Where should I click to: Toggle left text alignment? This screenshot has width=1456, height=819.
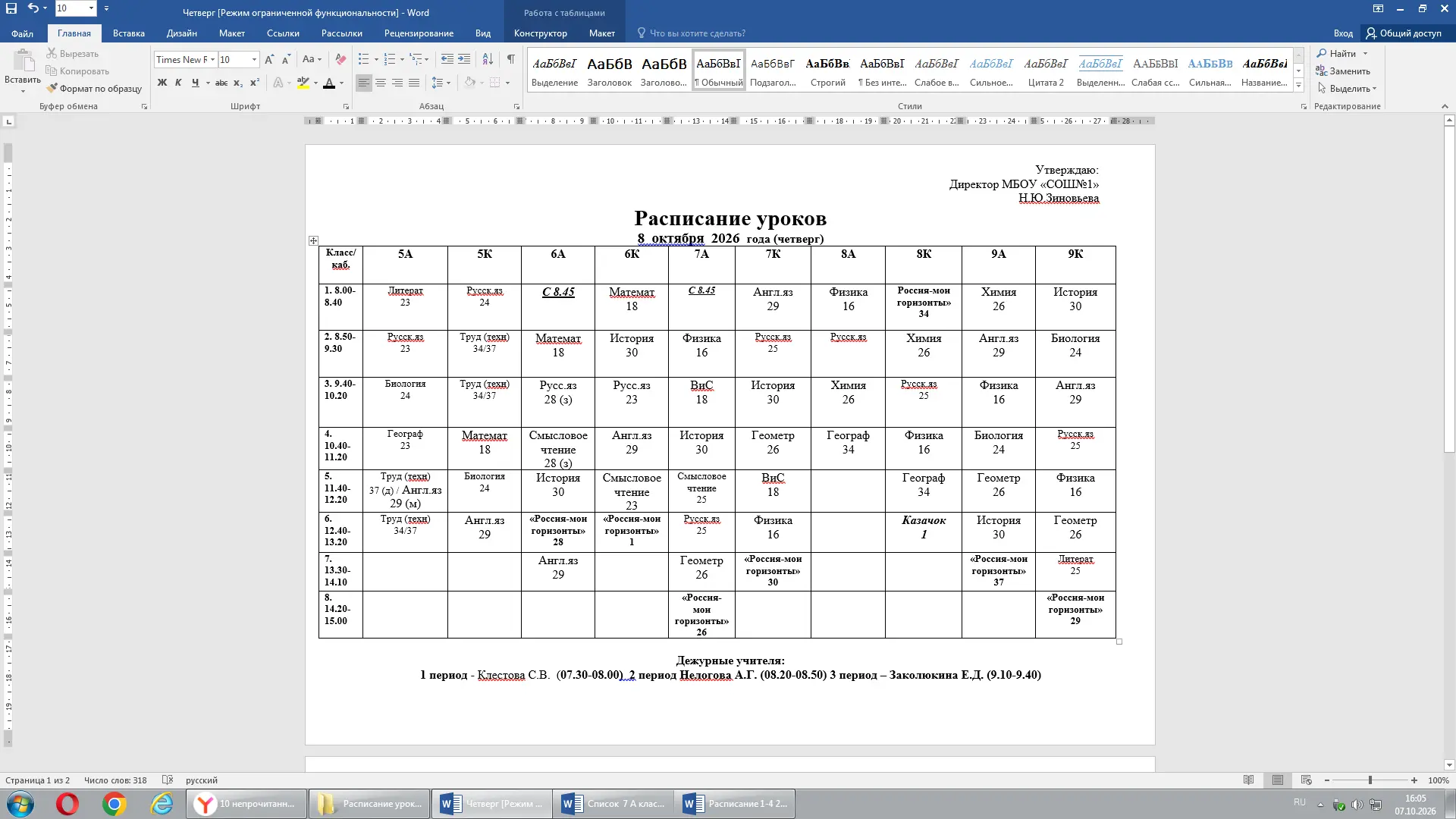click(364, 83)
